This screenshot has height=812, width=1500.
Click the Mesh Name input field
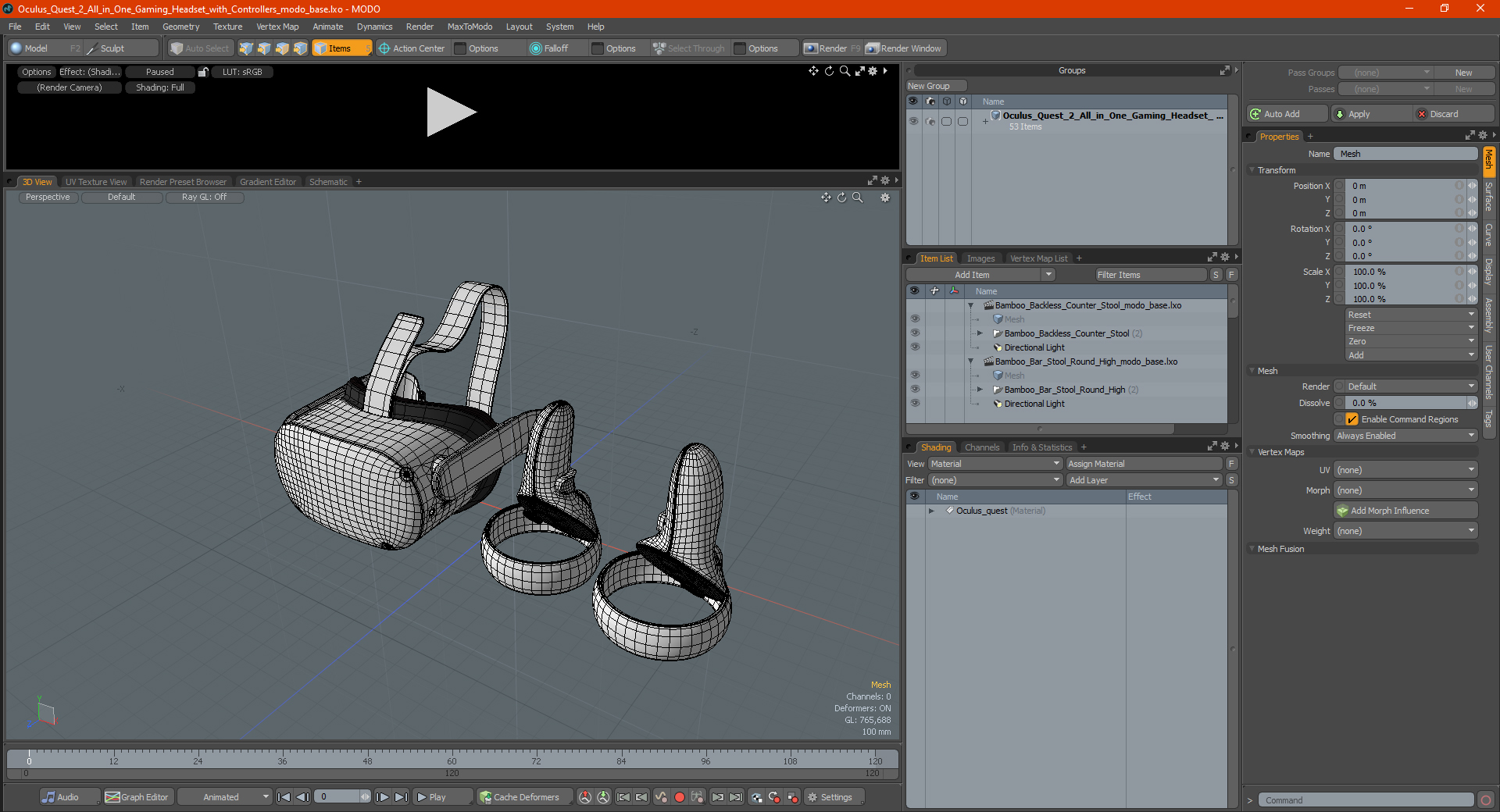pos(1405,154)
